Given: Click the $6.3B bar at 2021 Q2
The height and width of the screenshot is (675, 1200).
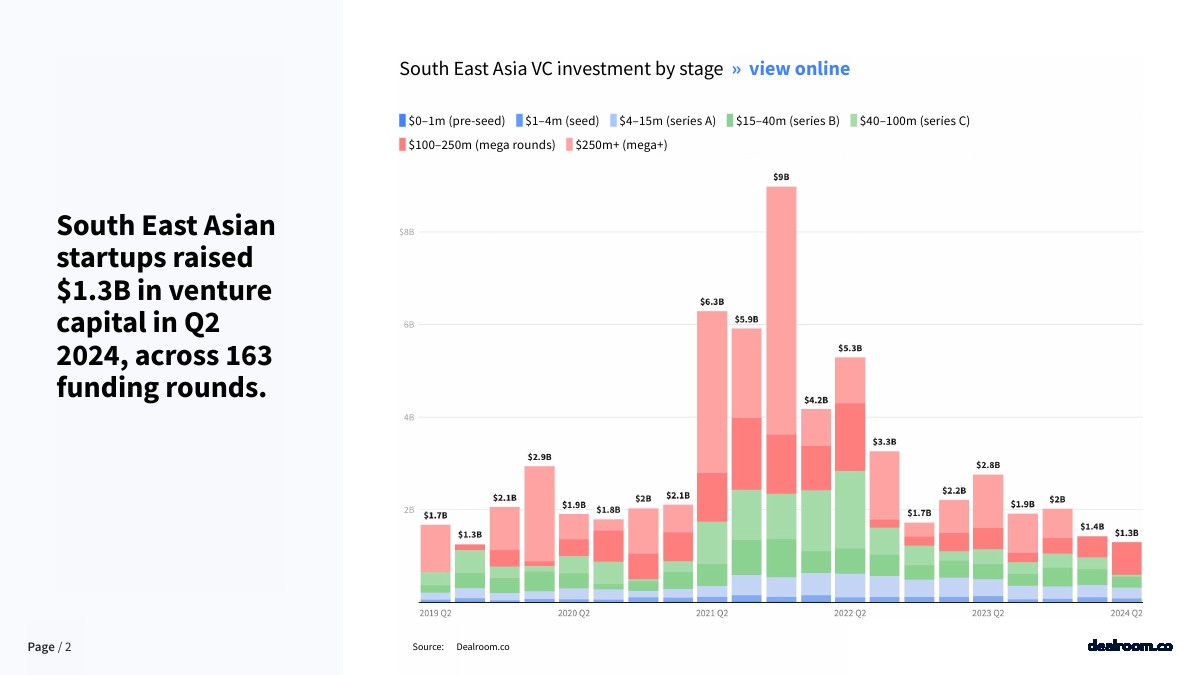Looking at the screenshot, I should (712, 455).
